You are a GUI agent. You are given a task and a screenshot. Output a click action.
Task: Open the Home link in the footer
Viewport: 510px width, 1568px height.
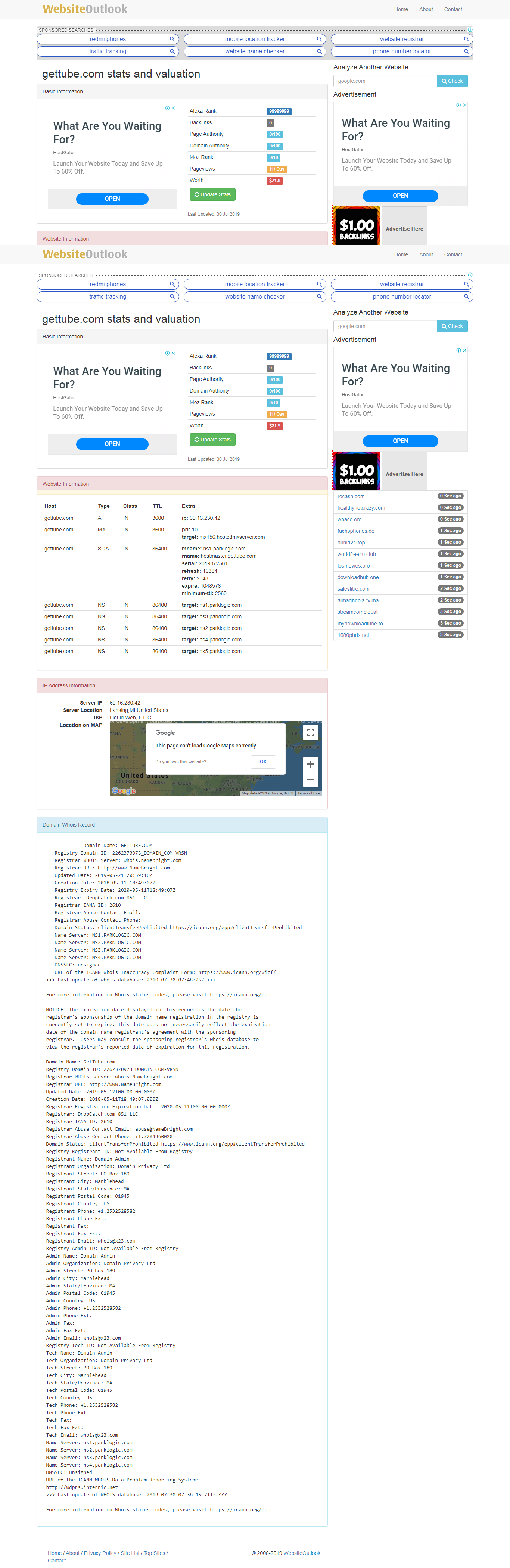pyautogui.click(x=55, y=1553)
